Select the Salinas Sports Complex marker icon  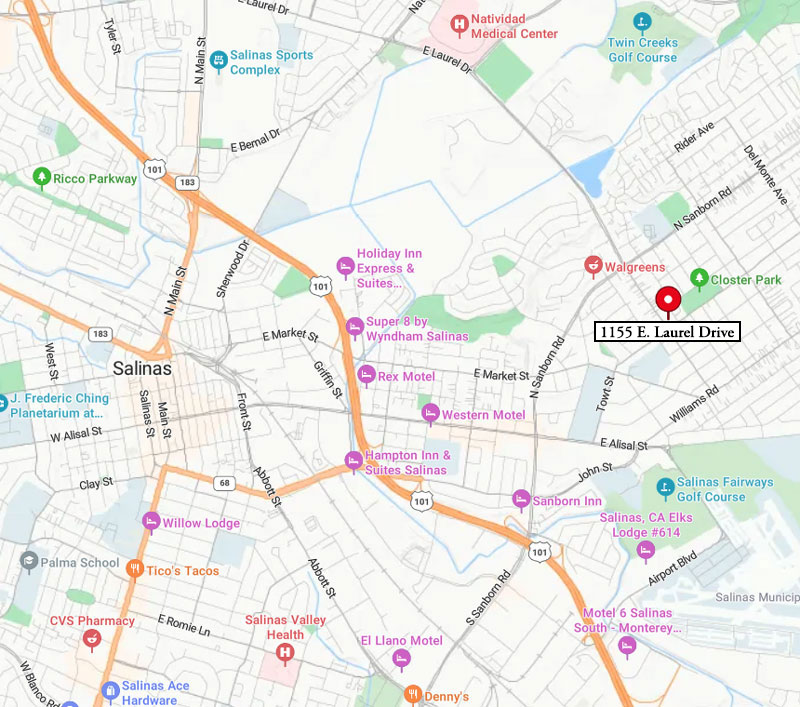tap(218, 60)
